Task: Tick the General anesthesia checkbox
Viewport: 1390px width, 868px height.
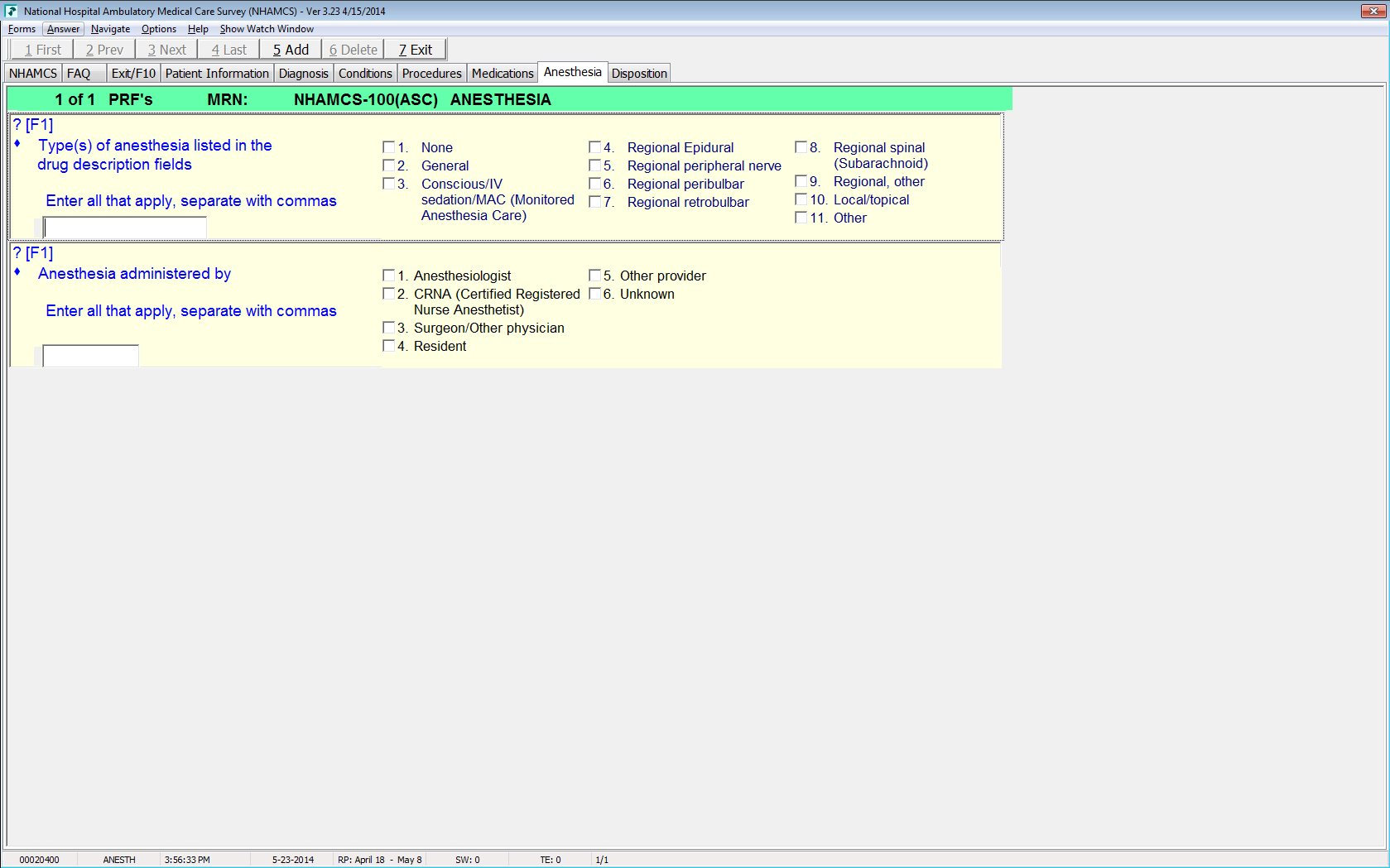Action: [x=388, y=165]
